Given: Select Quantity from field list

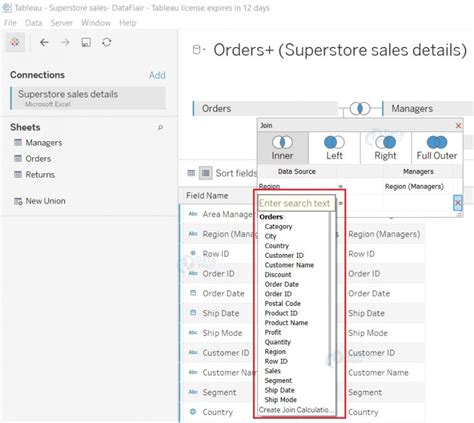Looking at the screenshot, I should pos(278,342).
